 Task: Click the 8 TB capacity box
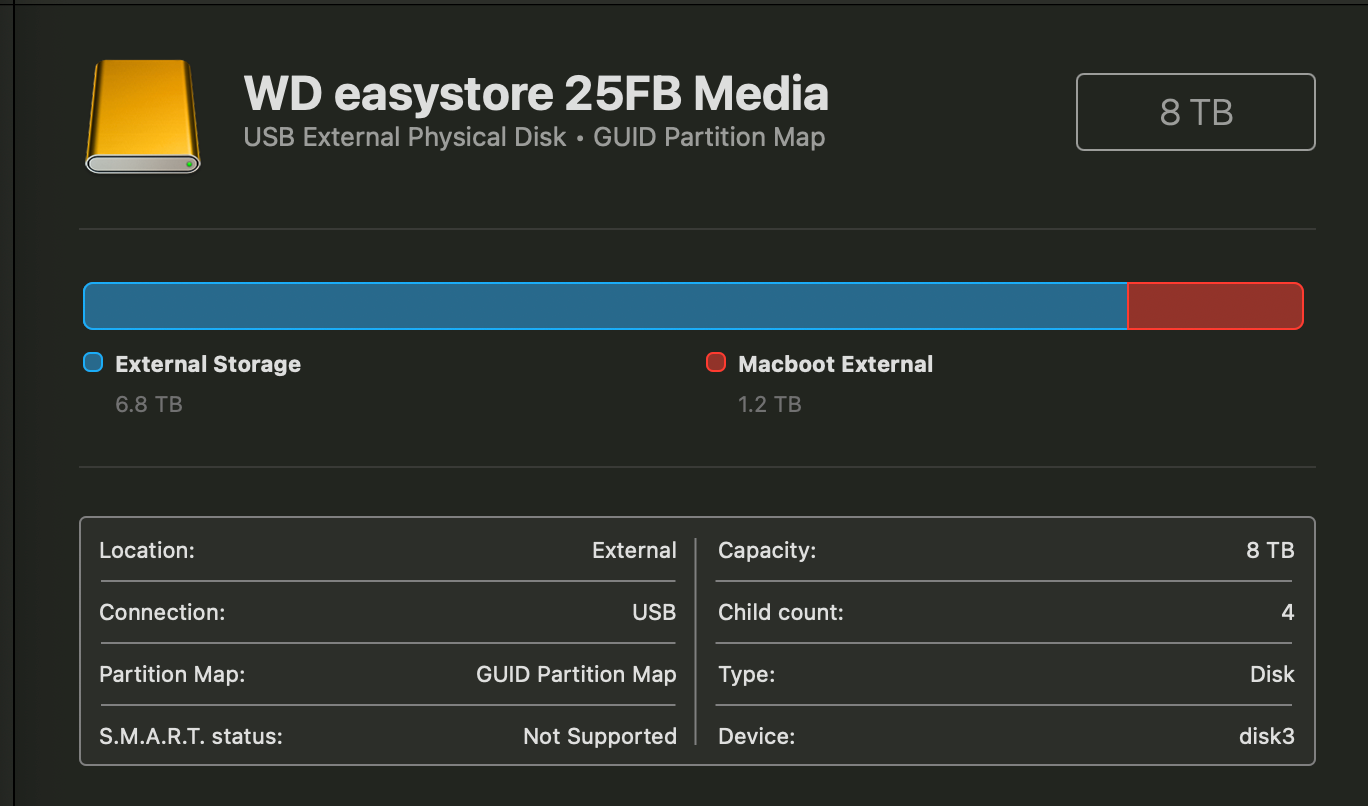(1195, 112)
